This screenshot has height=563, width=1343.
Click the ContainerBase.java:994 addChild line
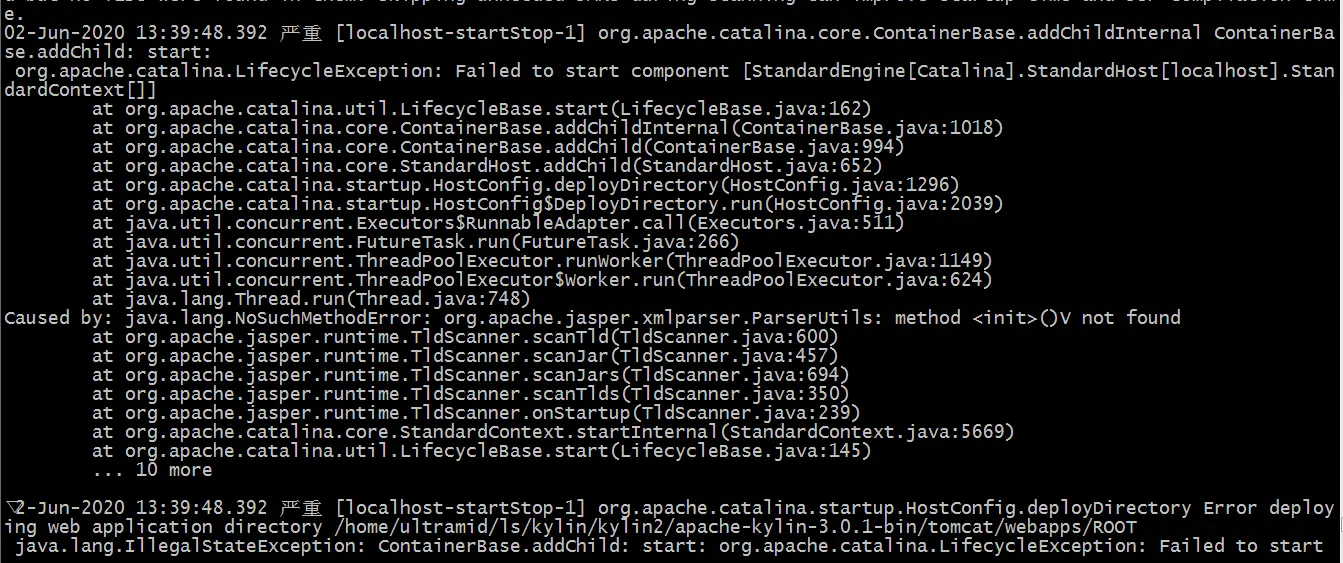499,147
